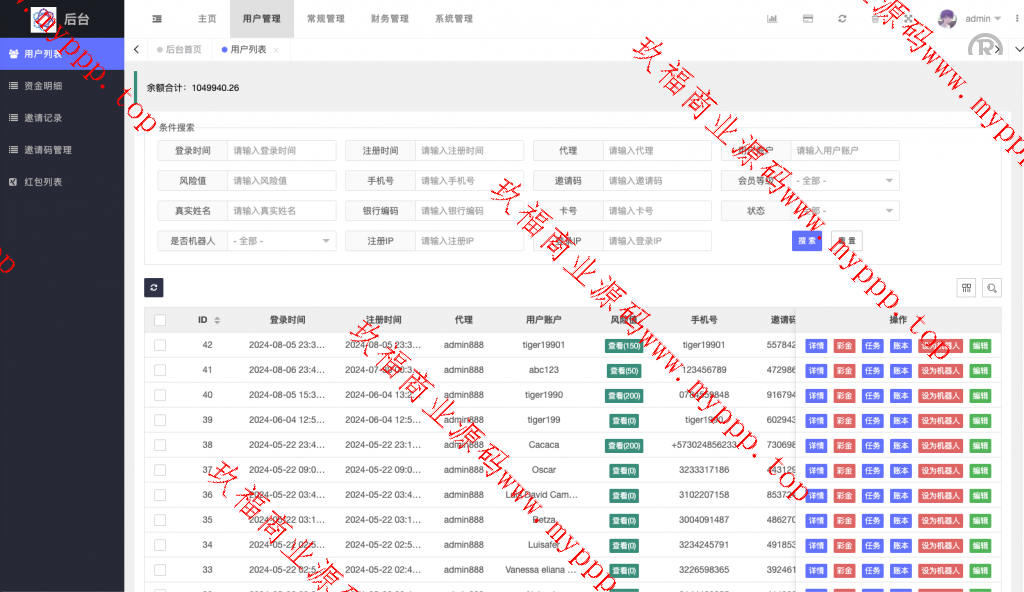Click the refresh icon in top header
The height and width of the screenshot is (592, 1024).
point(843,19)
